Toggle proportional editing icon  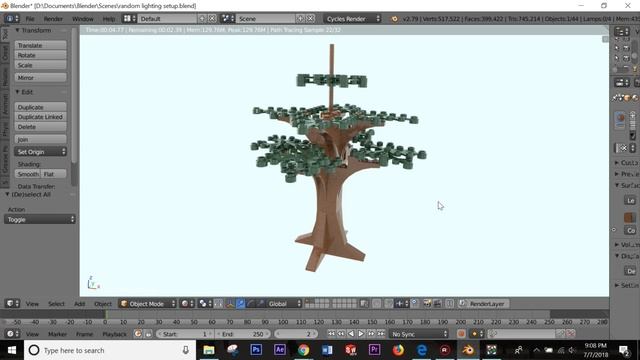click(376, 304)
